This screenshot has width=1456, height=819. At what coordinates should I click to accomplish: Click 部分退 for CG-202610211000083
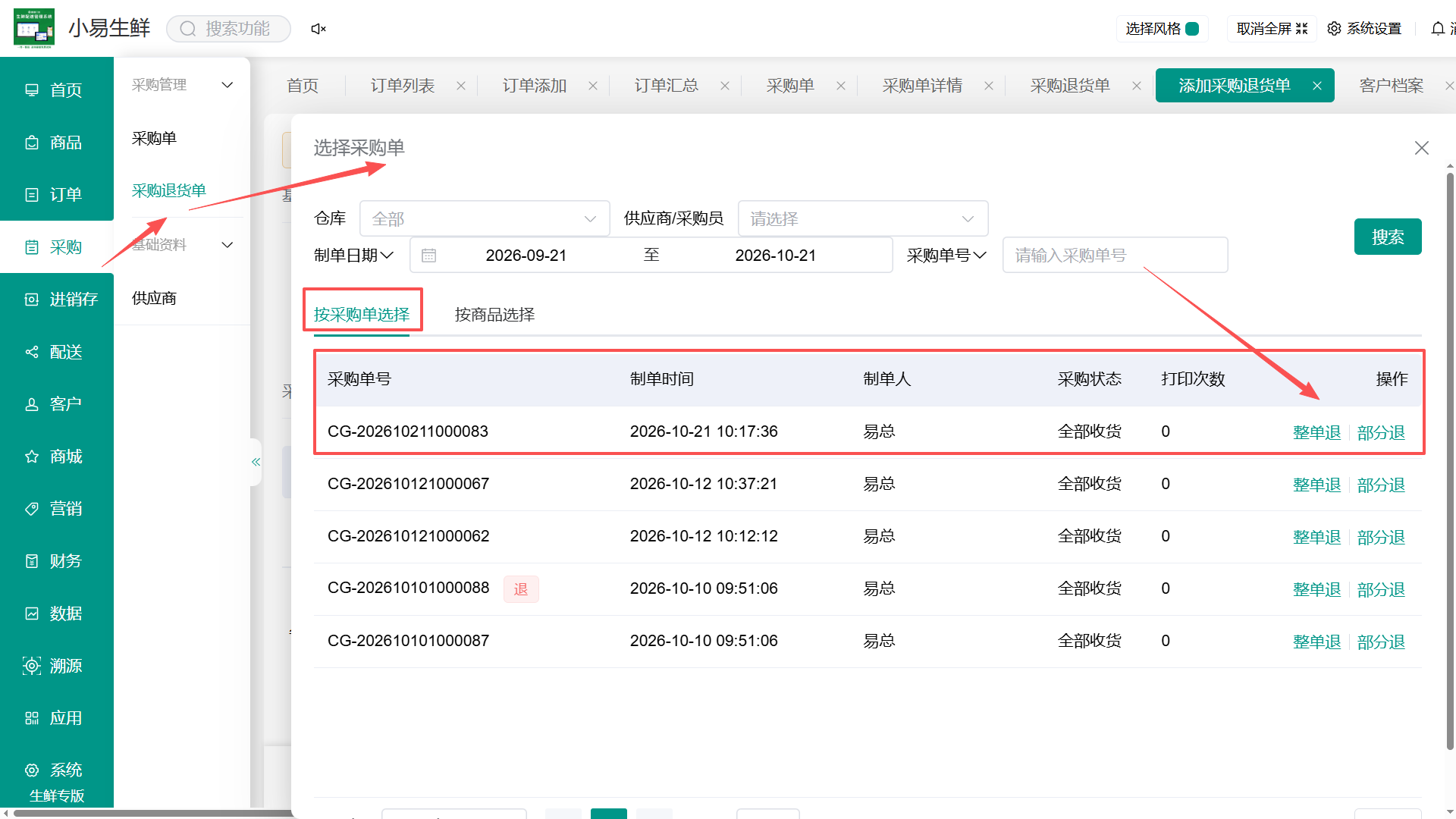[1381, 432]
